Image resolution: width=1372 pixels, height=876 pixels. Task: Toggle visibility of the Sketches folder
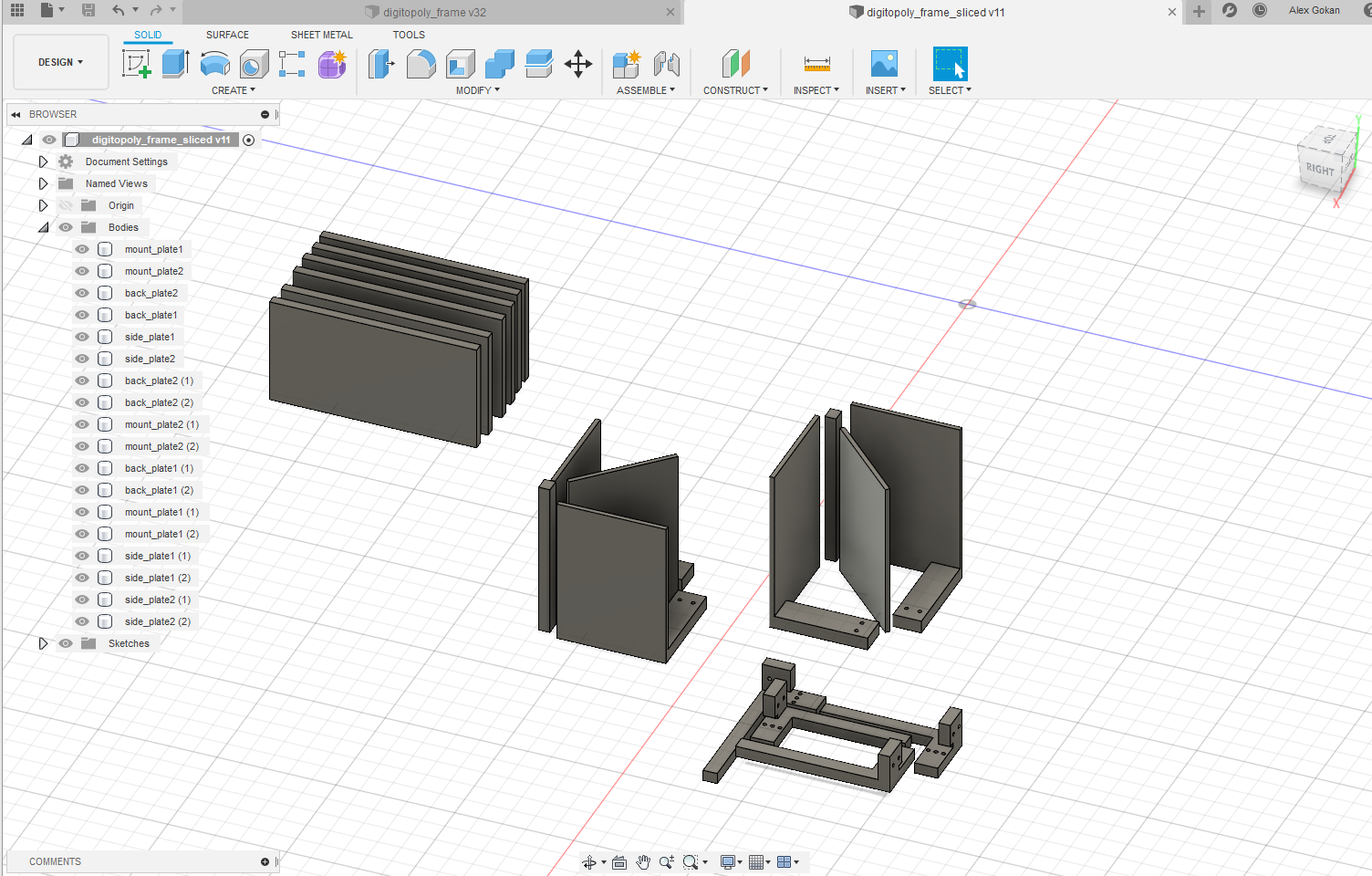66,643
